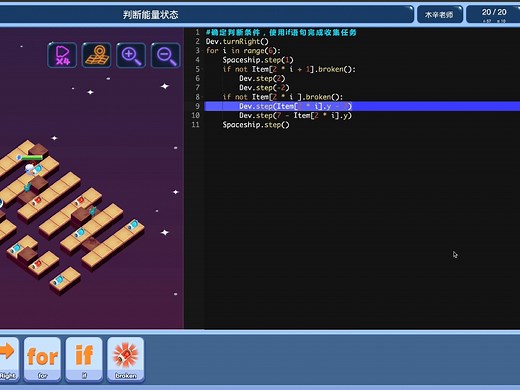Screen dimensions: 520x390
Task: Open the 20 / 20 level counter
Action: (493, 15)
